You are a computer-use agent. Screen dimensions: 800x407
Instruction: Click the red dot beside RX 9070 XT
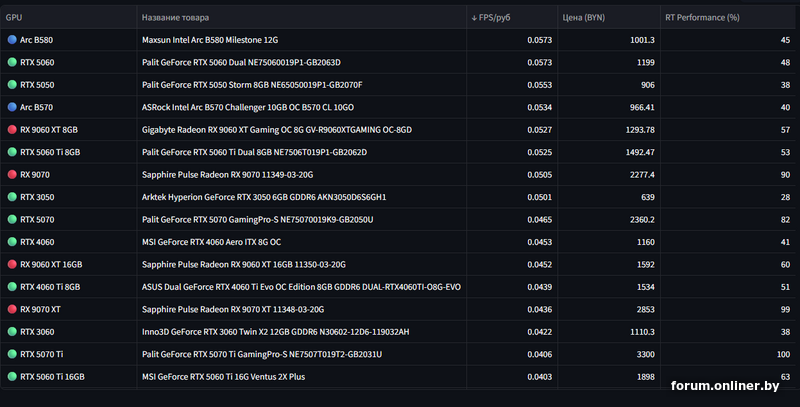click(x=12, y=309)
